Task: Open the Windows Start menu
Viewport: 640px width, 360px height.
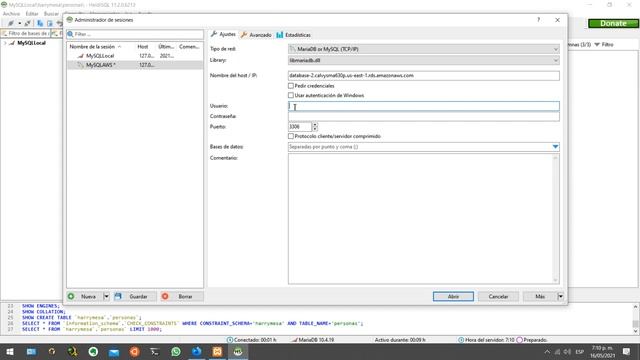Action: 10,351
